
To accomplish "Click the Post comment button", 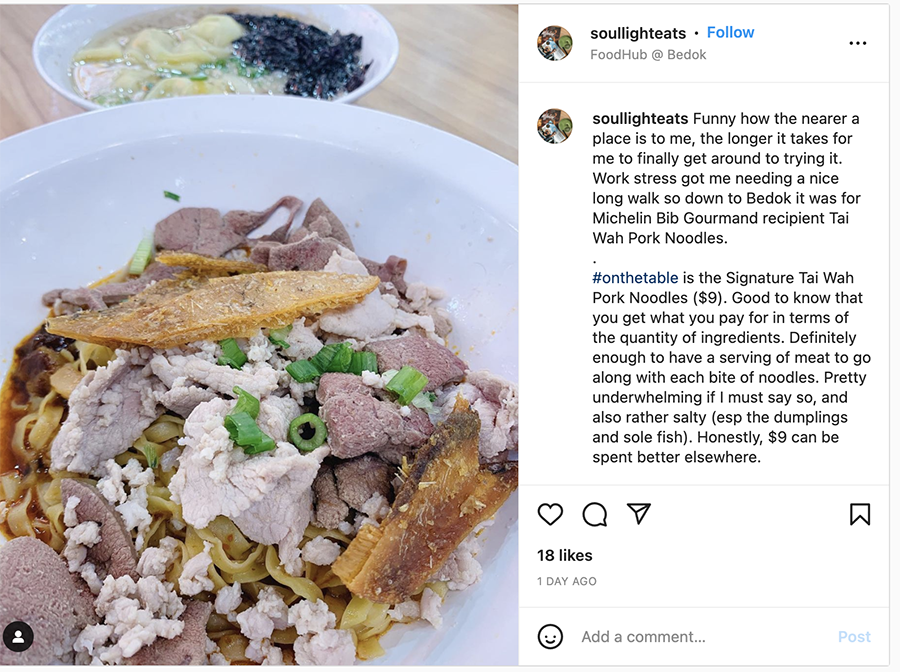I will click(x=854, y=637).
